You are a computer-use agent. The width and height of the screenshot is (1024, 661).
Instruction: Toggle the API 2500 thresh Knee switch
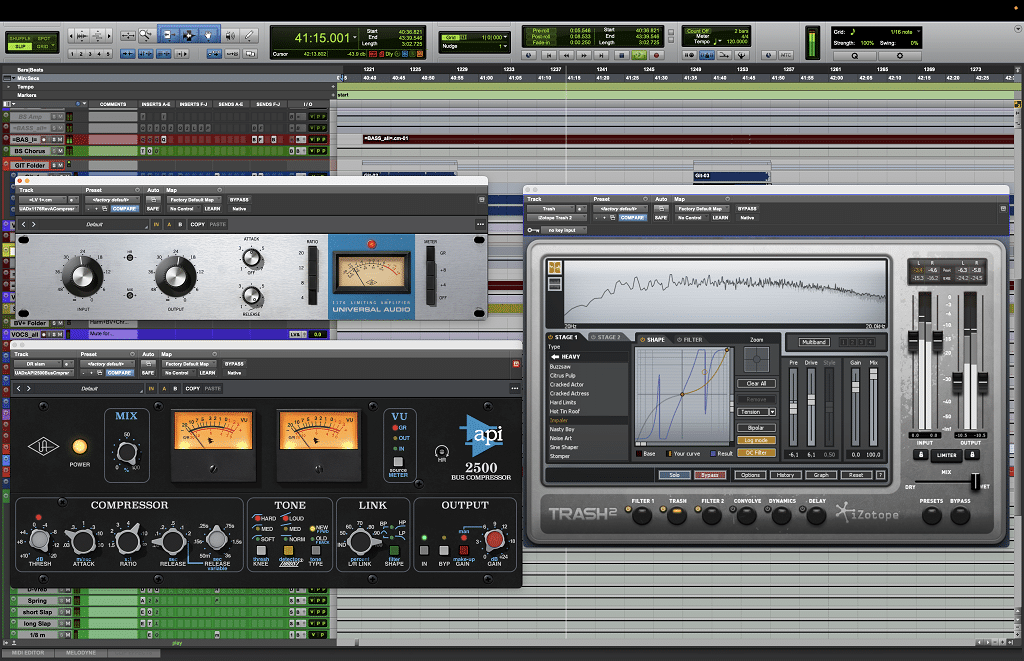tap(261, 551)
